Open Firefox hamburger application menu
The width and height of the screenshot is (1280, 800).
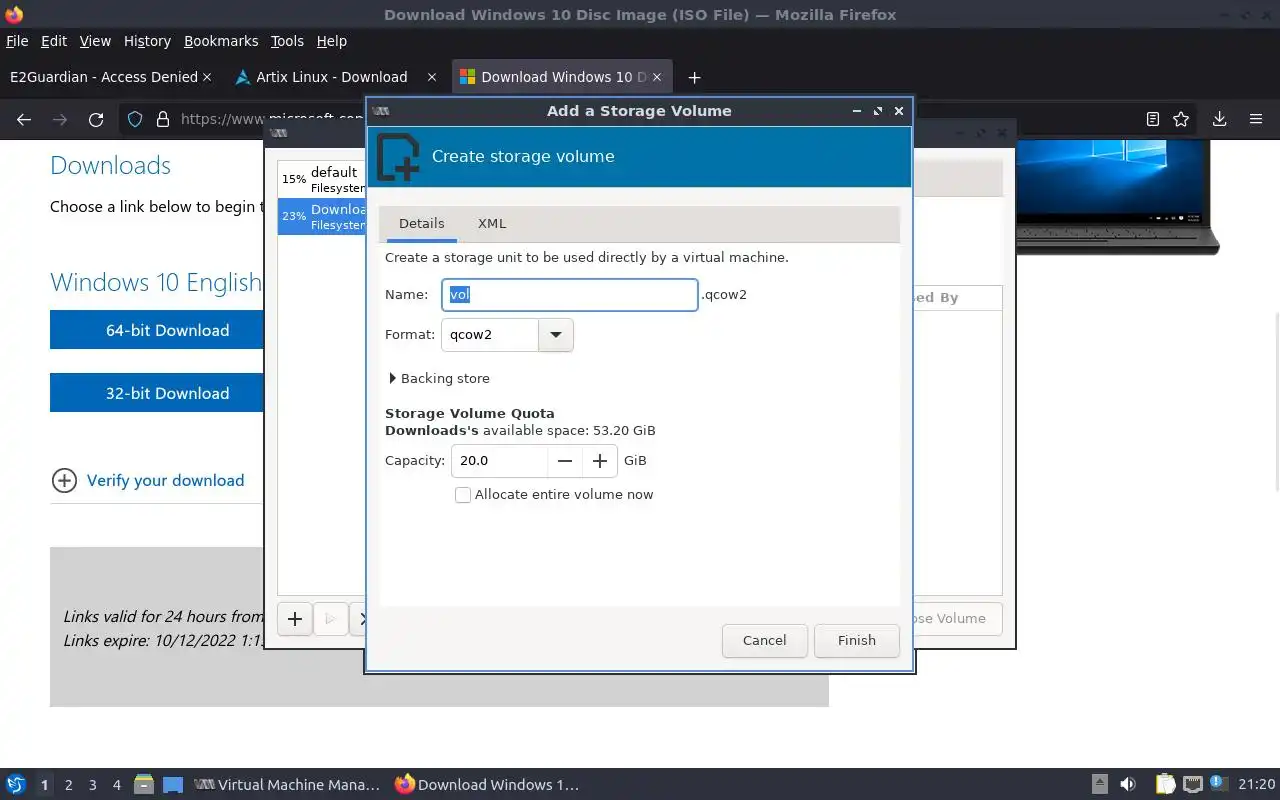click(1256, 119)
